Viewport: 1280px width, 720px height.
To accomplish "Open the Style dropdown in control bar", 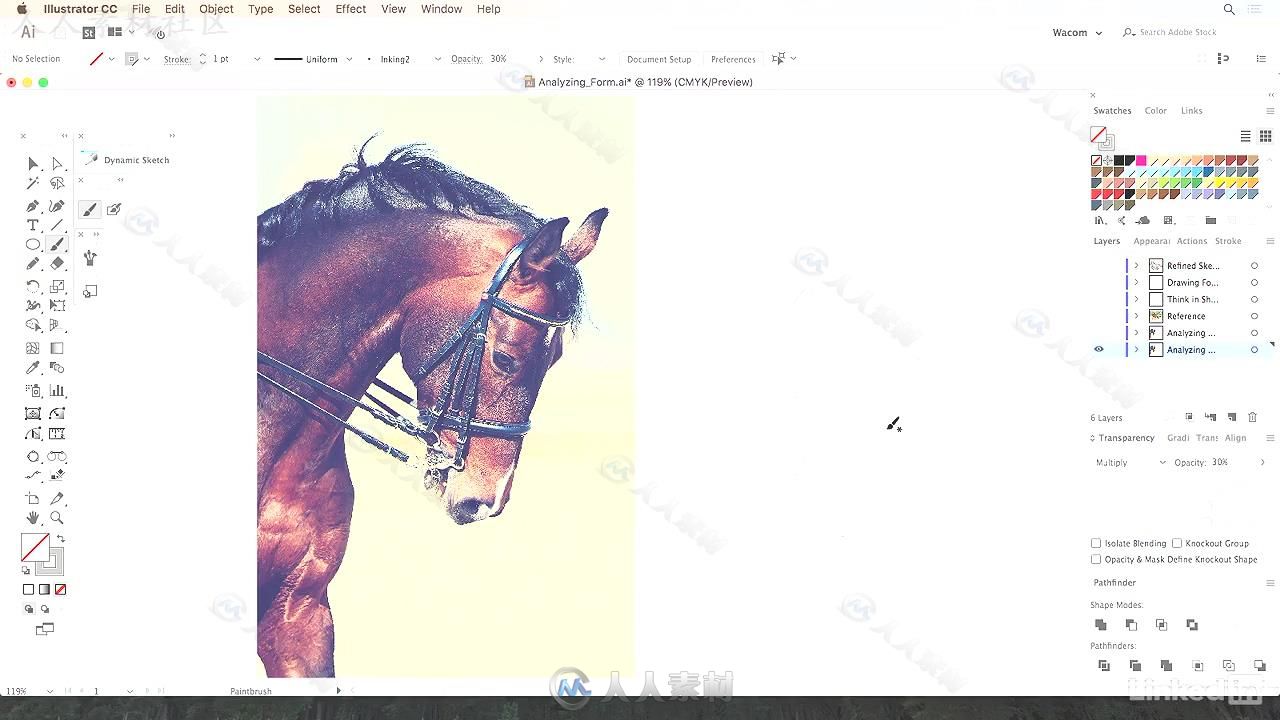I will tap(602, 59).
